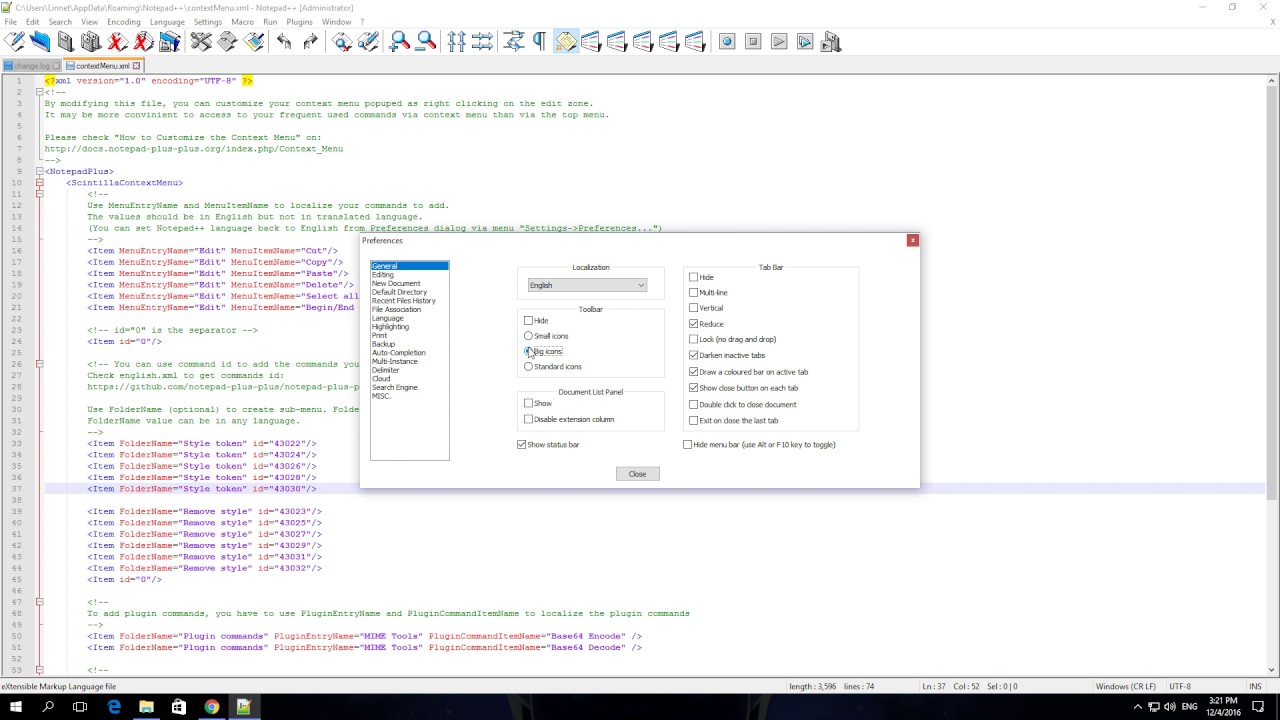Screen dimensions: 1280x720
Task: Click the Undo toolbar icon
Action: pyautogui.click(x=283, y=41)
